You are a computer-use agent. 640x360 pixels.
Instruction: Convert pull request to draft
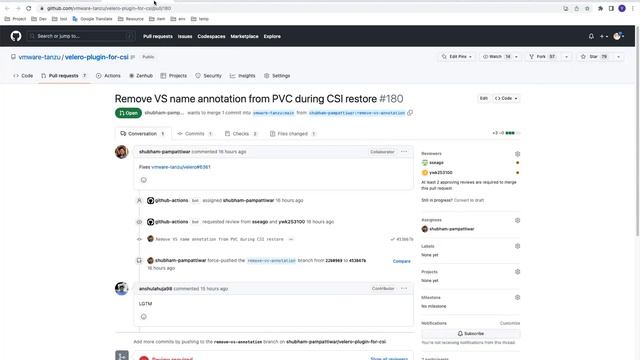click(x=469, y=200)
